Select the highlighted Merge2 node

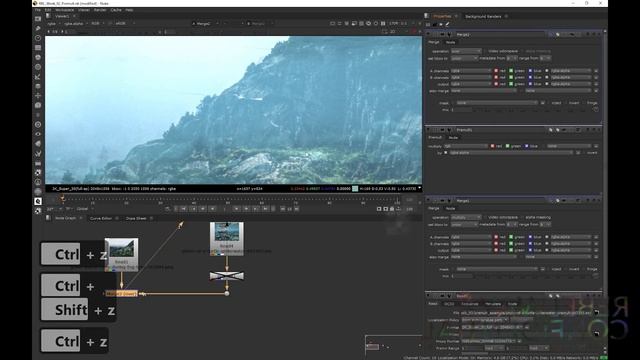pos(121,293)
